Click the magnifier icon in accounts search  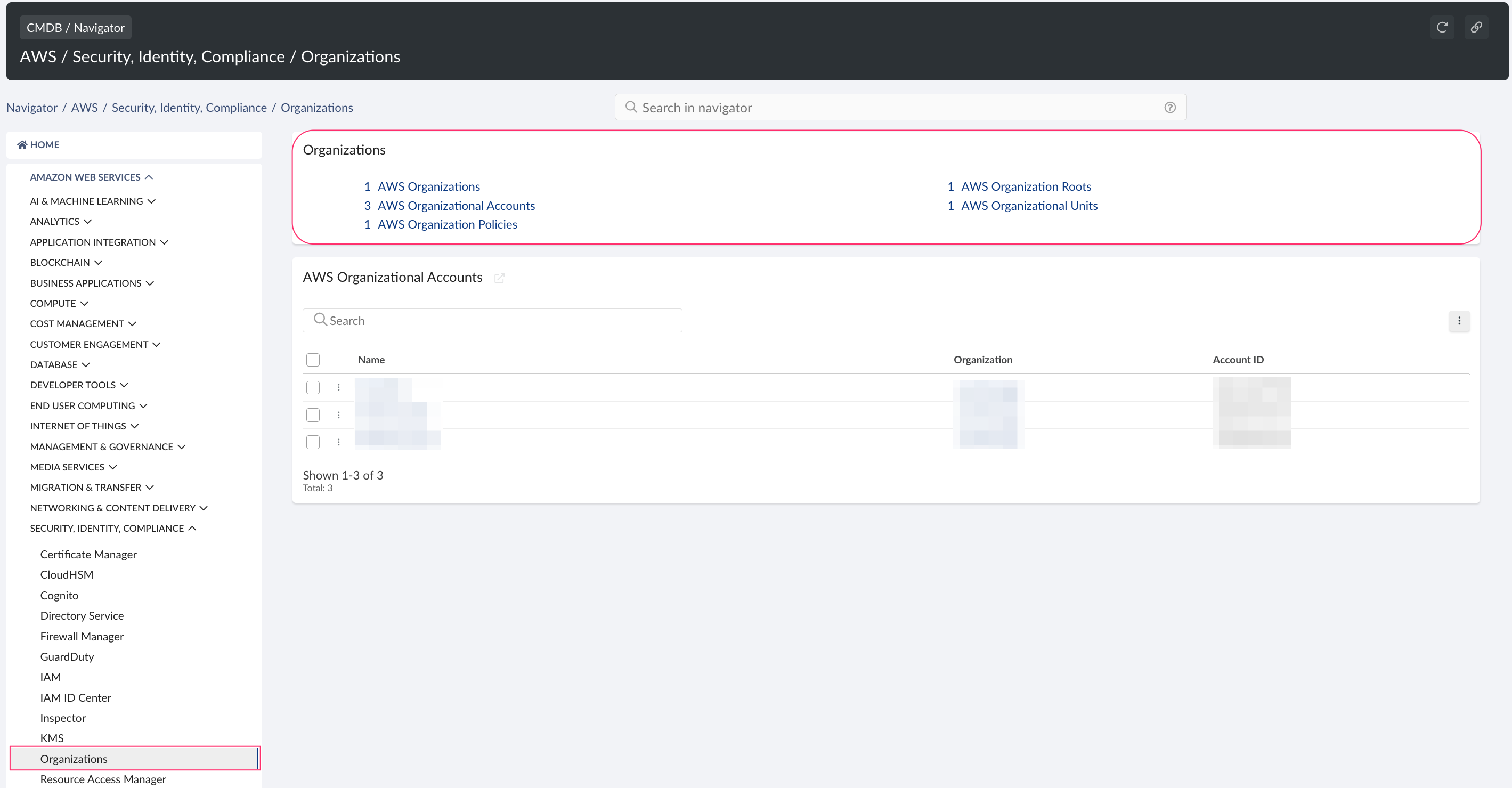[x=321, y=320]
